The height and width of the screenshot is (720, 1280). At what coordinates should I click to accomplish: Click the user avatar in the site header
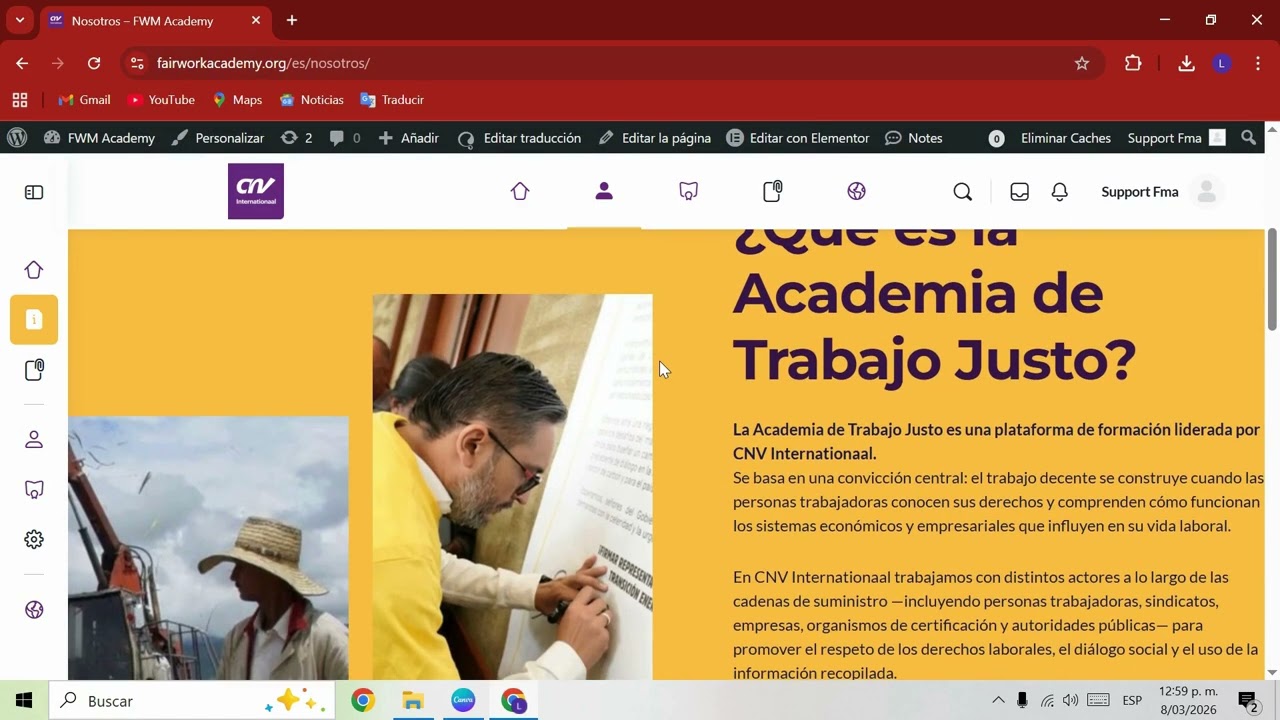(x=1207, y=192)
